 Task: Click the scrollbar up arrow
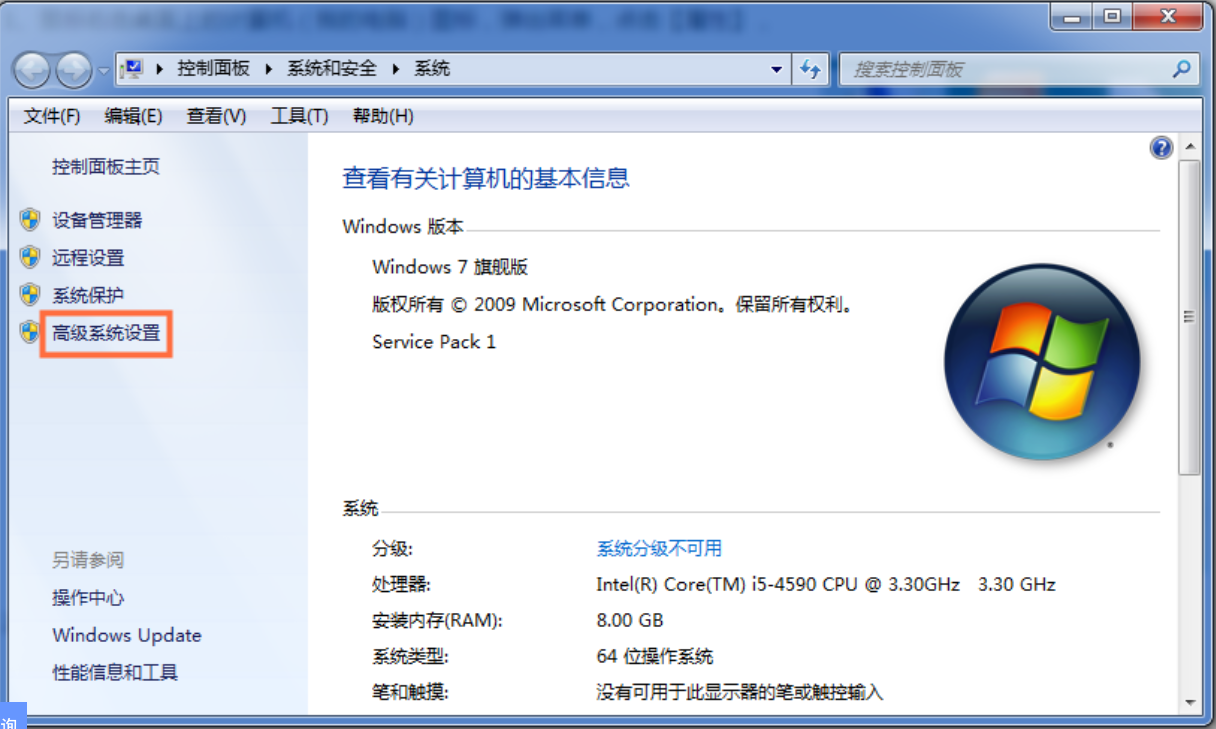pos(1189,147)
